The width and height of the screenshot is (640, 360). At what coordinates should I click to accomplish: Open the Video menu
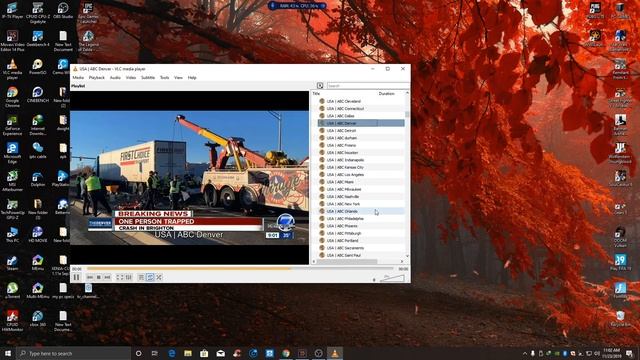click(x=131, y=78)
